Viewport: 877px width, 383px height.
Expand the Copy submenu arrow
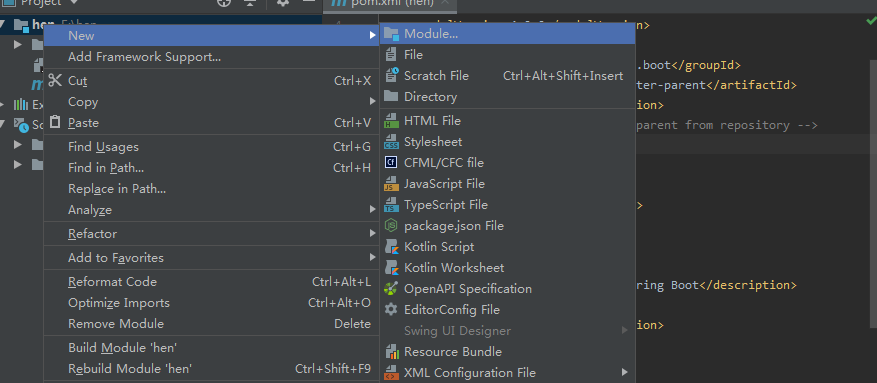coord(373,102)
